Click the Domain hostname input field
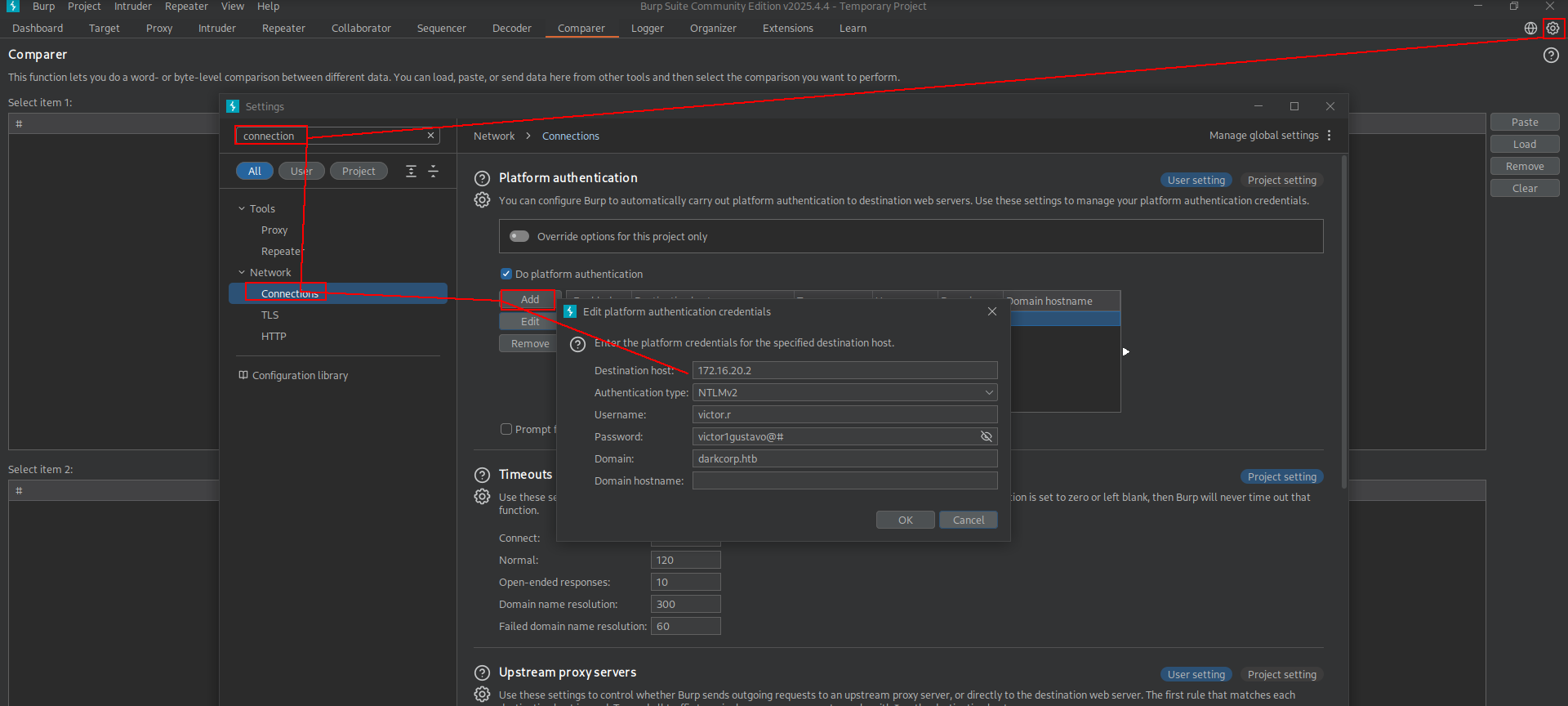 844,481
